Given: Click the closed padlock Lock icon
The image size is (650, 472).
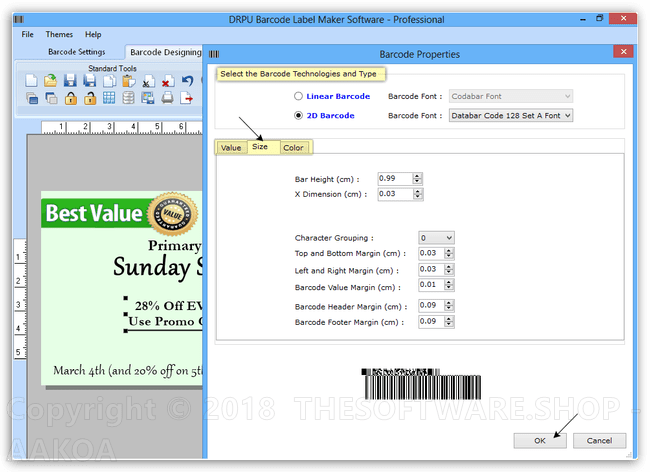Looking at the screenshot, I should coord(70,98).
